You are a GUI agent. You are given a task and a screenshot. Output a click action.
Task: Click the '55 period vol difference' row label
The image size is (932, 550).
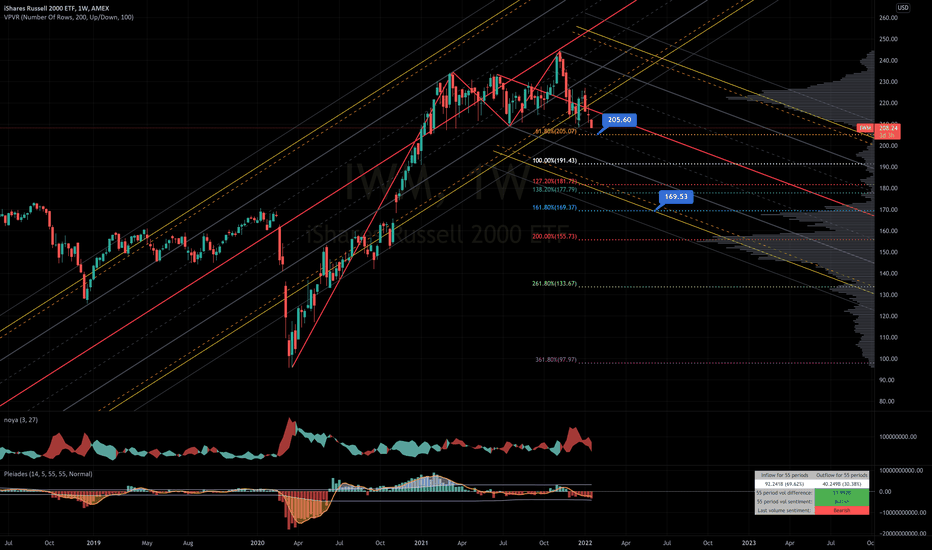(785, 493)
